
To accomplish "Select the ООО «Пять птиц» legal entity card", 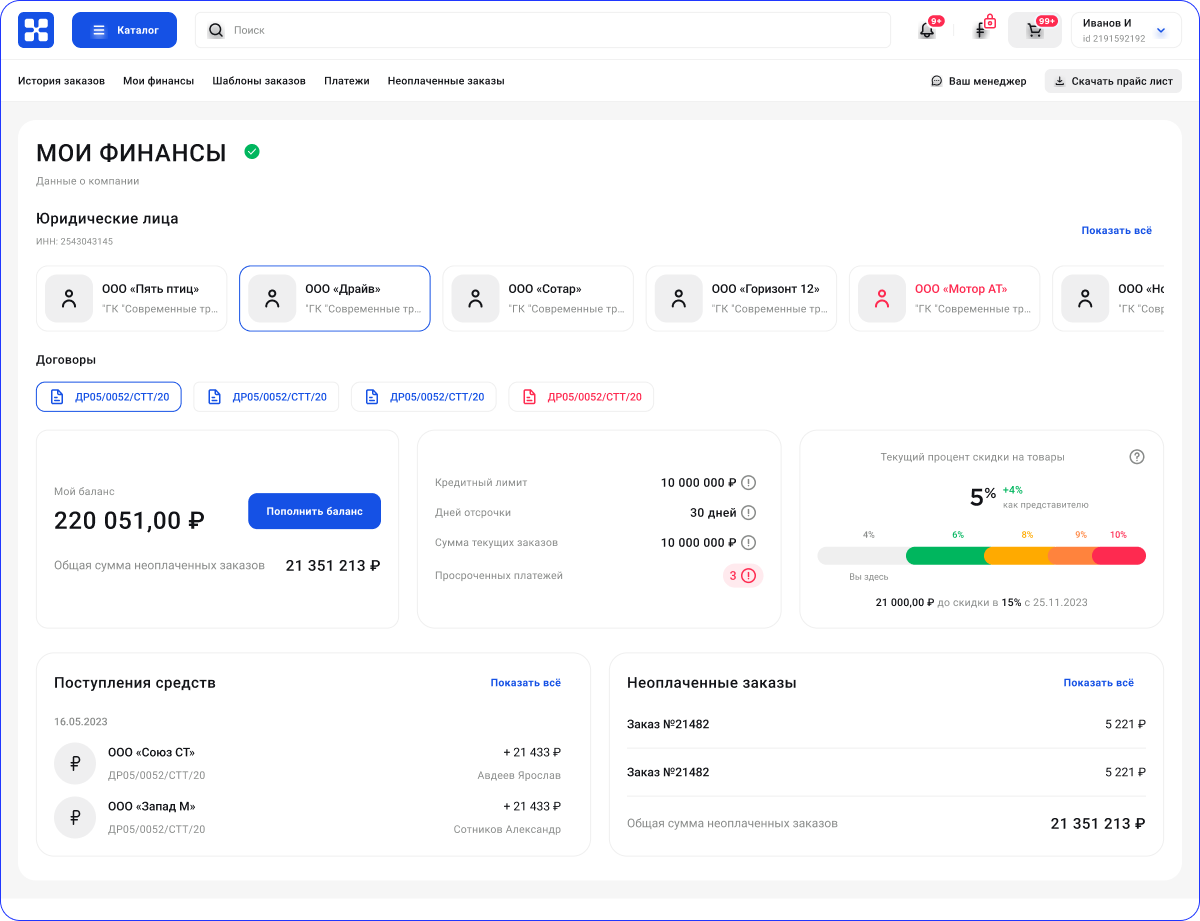I will point(132,298).
